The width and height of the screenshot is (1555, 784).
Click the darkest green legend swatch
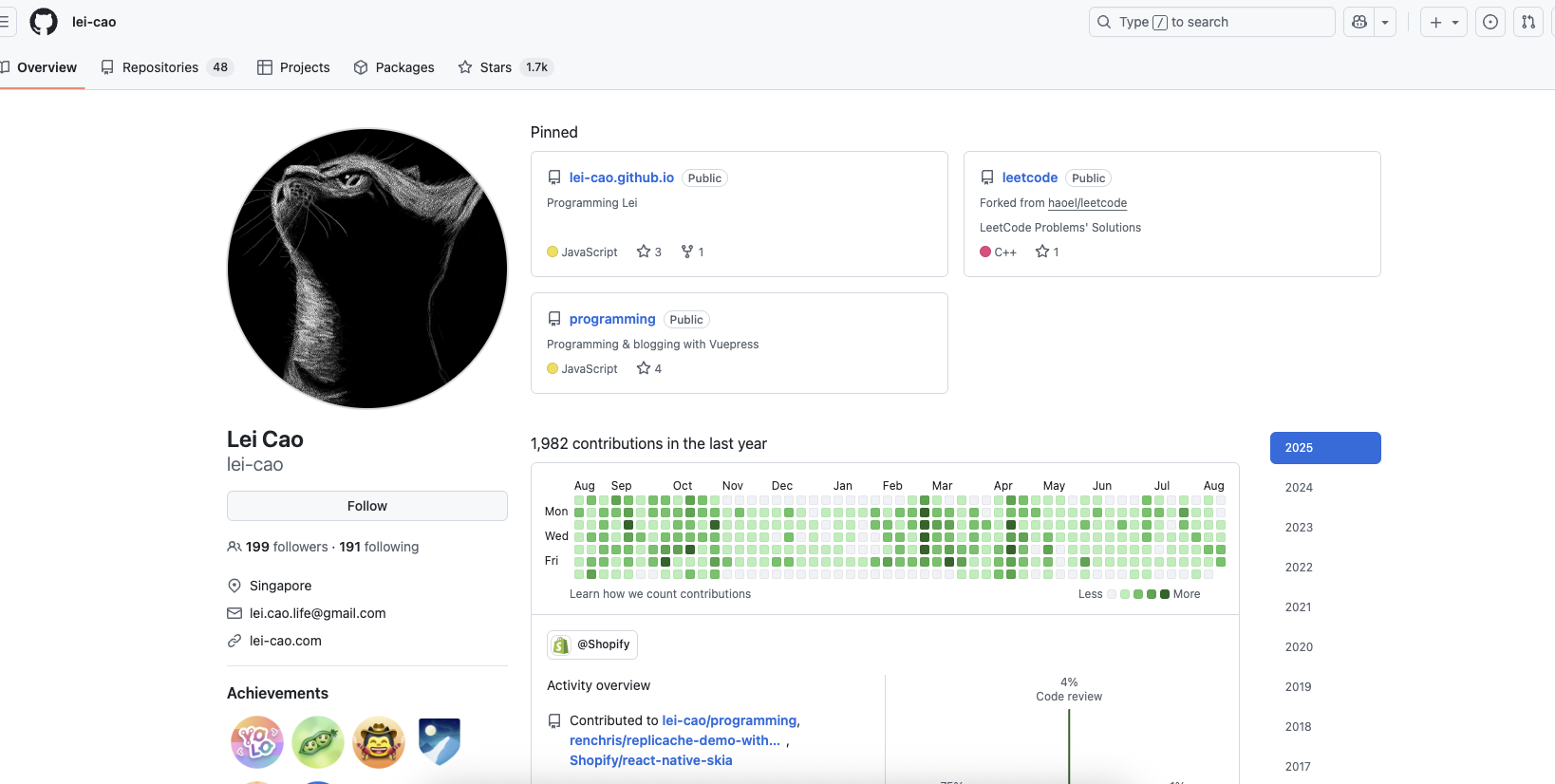[x=1165, y=594]
